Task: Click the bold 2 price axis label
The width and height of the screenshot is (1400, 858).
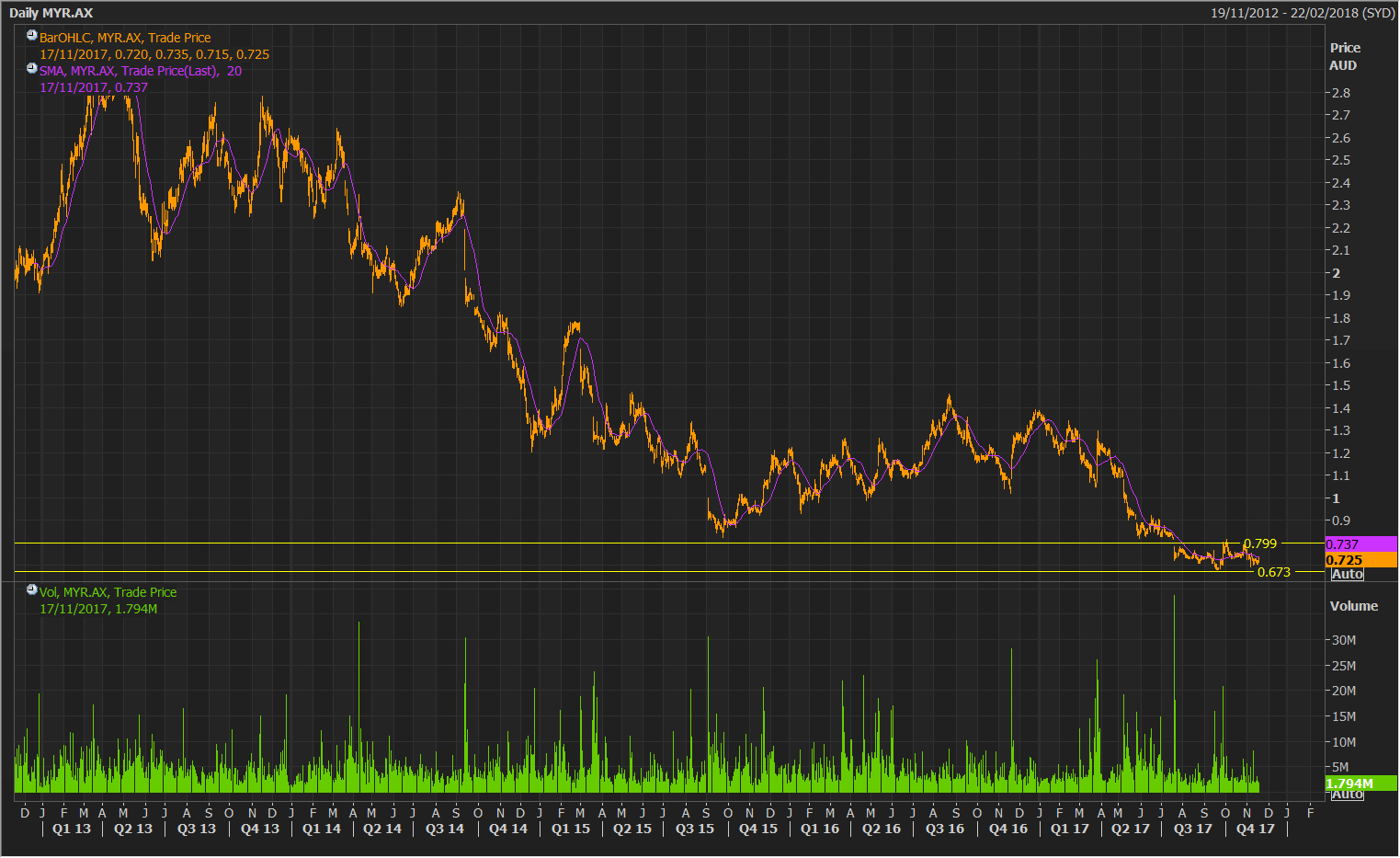Action: pos(1337,273)
